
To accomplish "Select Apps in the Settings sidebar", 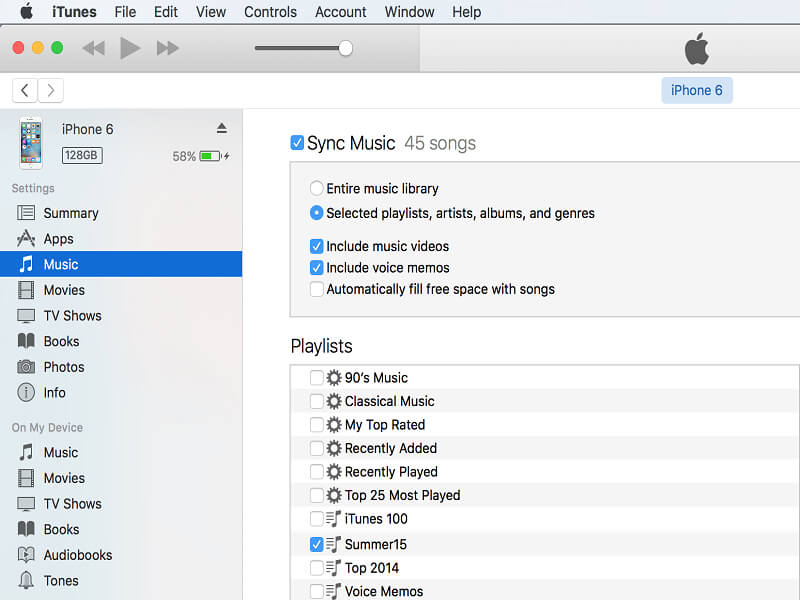I will (x=58, y=239).
